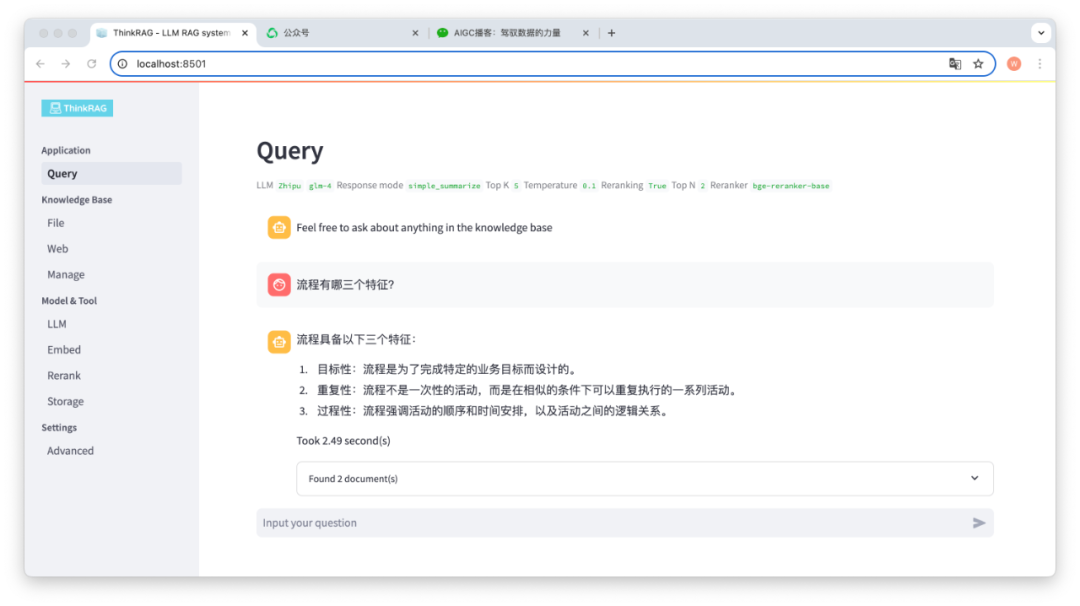Open a new browser tab with the plus button
Screen dimensions: 1080x606
(x=611, y=32)
